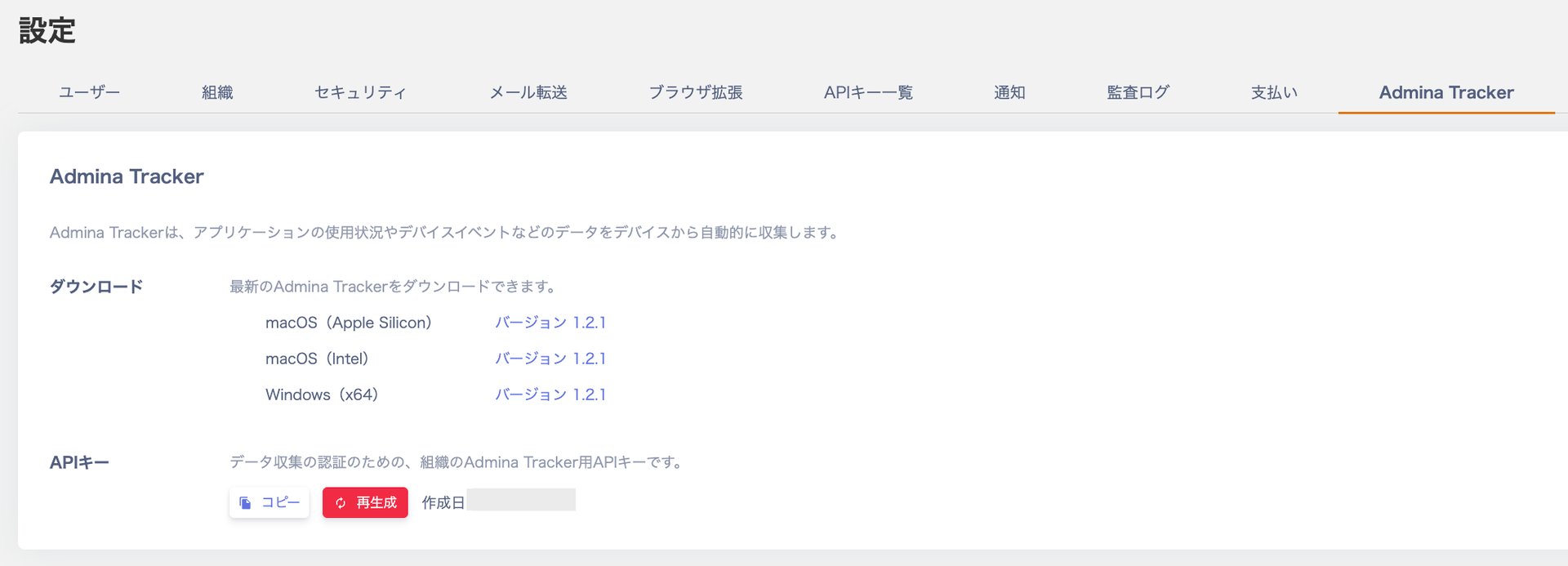Open the セキュリティ tab
The width and height of the screenshot is (1568, 566).
coord(360,92)
